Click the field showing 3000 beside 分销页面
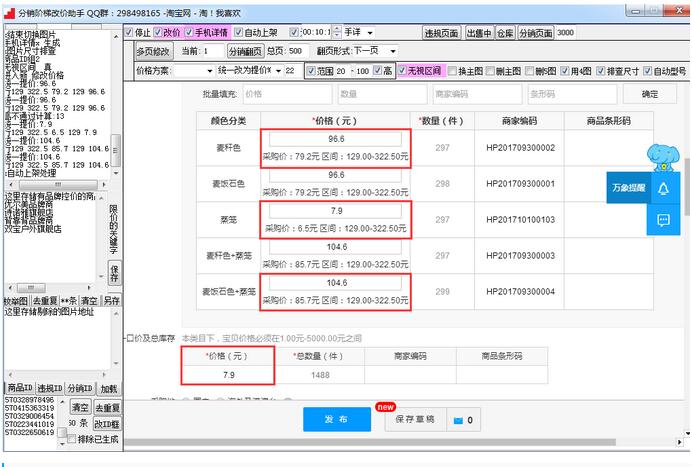Screen dimensions: 692x467 [x=565, y=33]
